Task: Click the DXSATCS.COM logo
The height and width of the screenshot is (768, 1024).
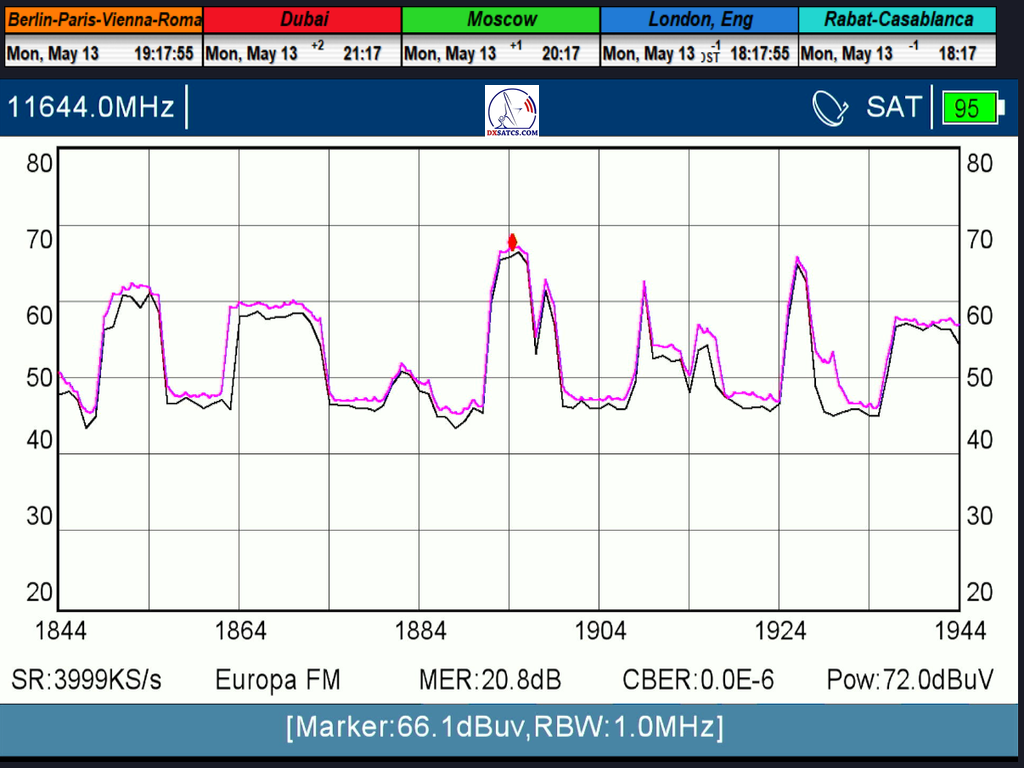Action: (512, 110)
